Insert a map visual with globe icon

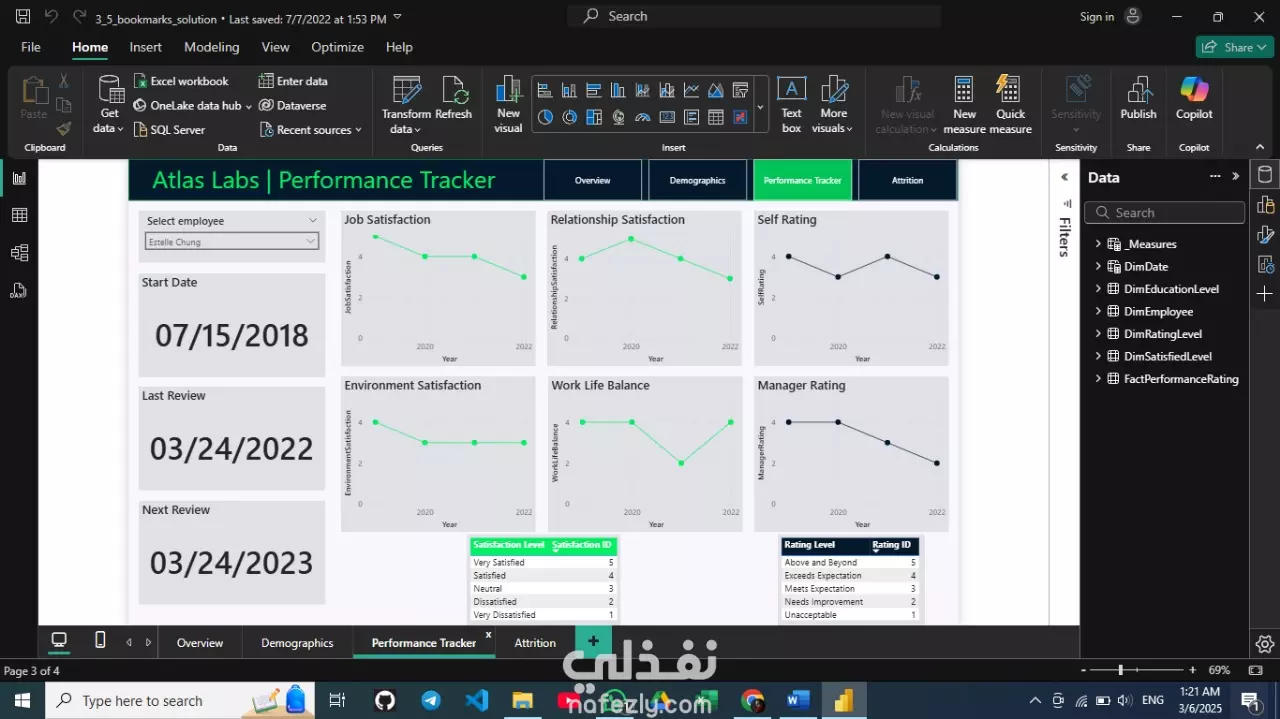tap(618, 117)
